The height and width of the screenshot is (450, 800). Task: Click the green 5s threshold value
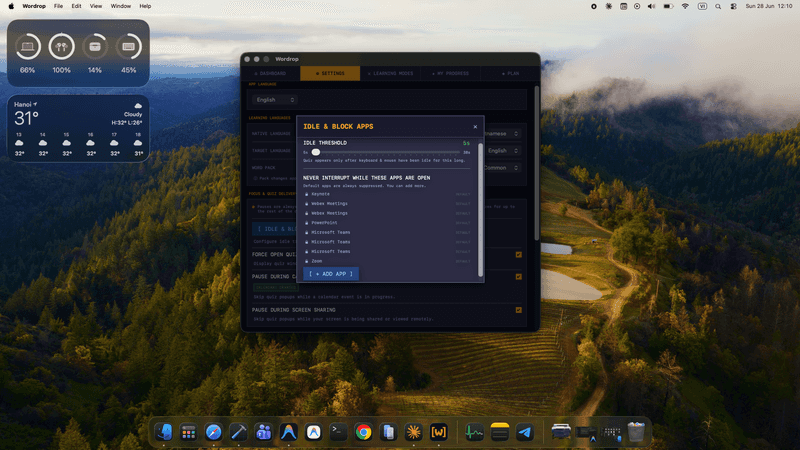click(466, 143)
